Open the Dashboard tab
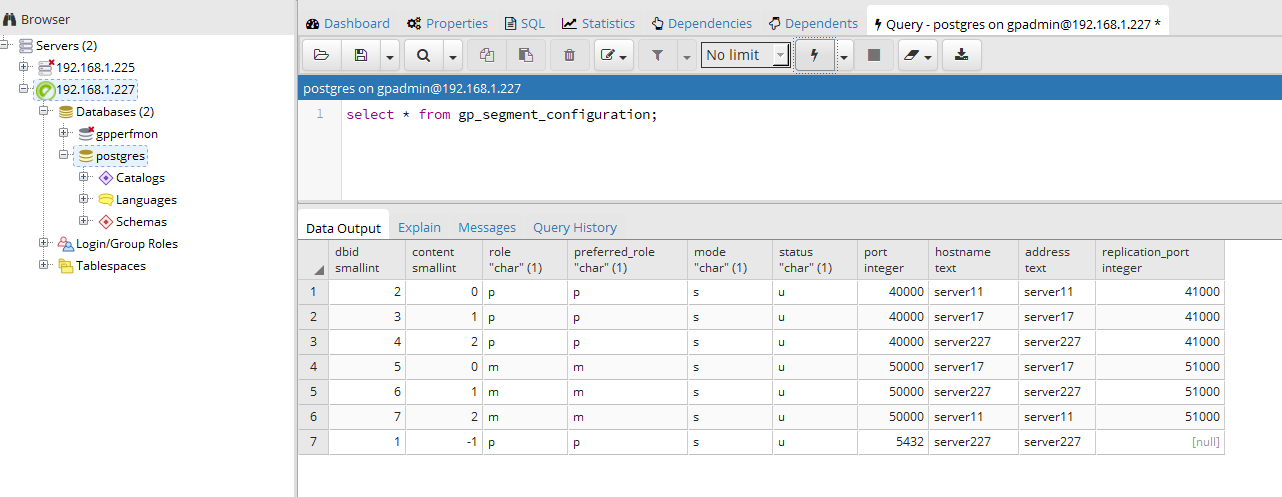Viewport: 1282px width, 497px height. 347,23
